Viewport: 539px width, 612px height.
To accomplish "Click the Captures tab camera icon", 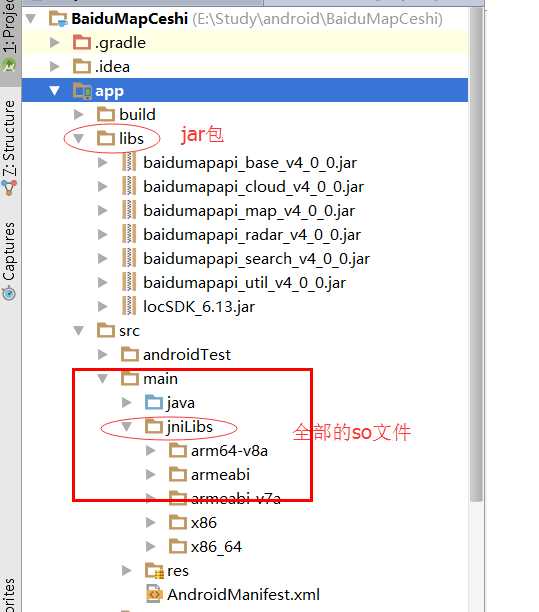I will (9, 293).
